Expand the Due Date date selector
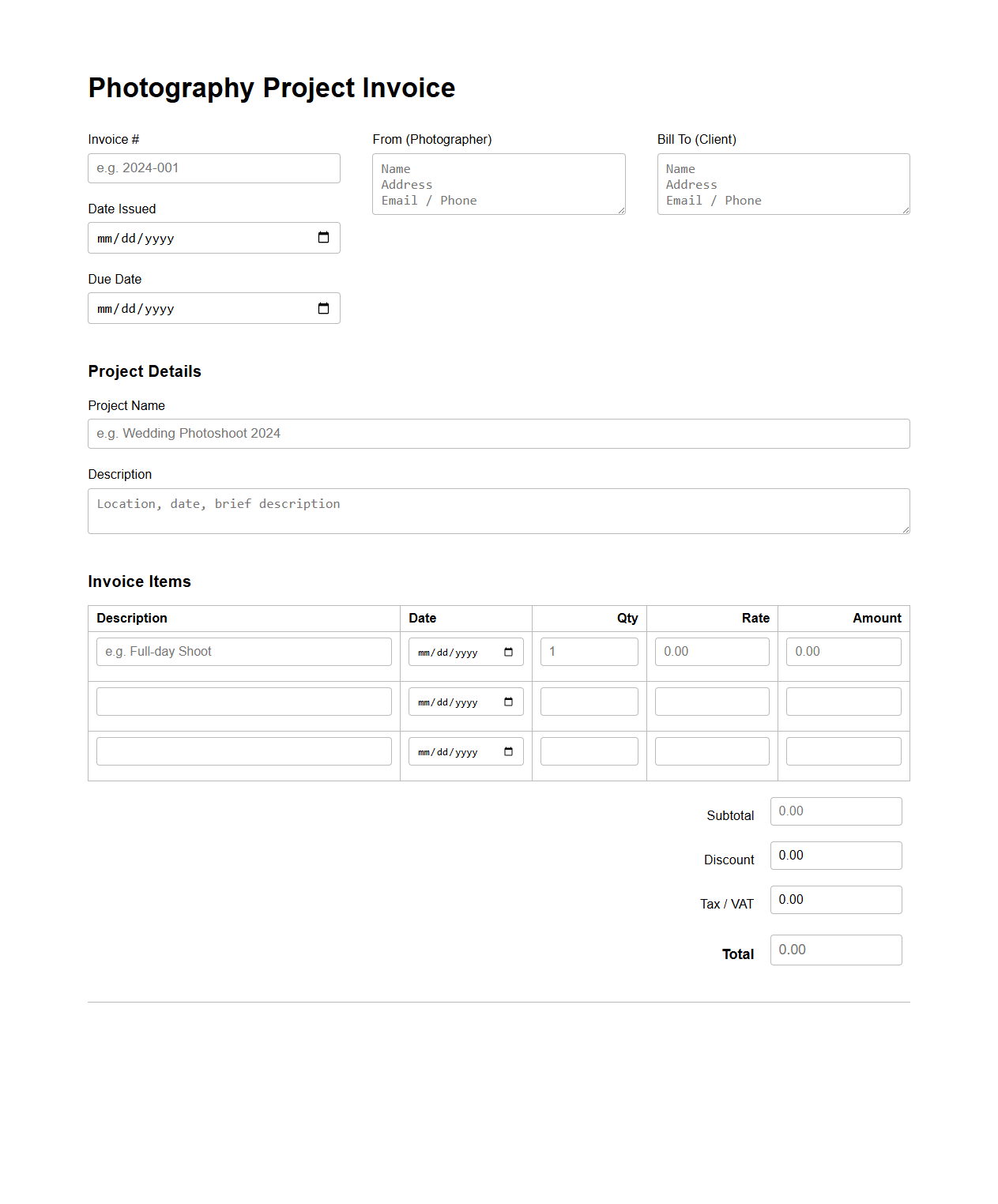 coord(323,308)
